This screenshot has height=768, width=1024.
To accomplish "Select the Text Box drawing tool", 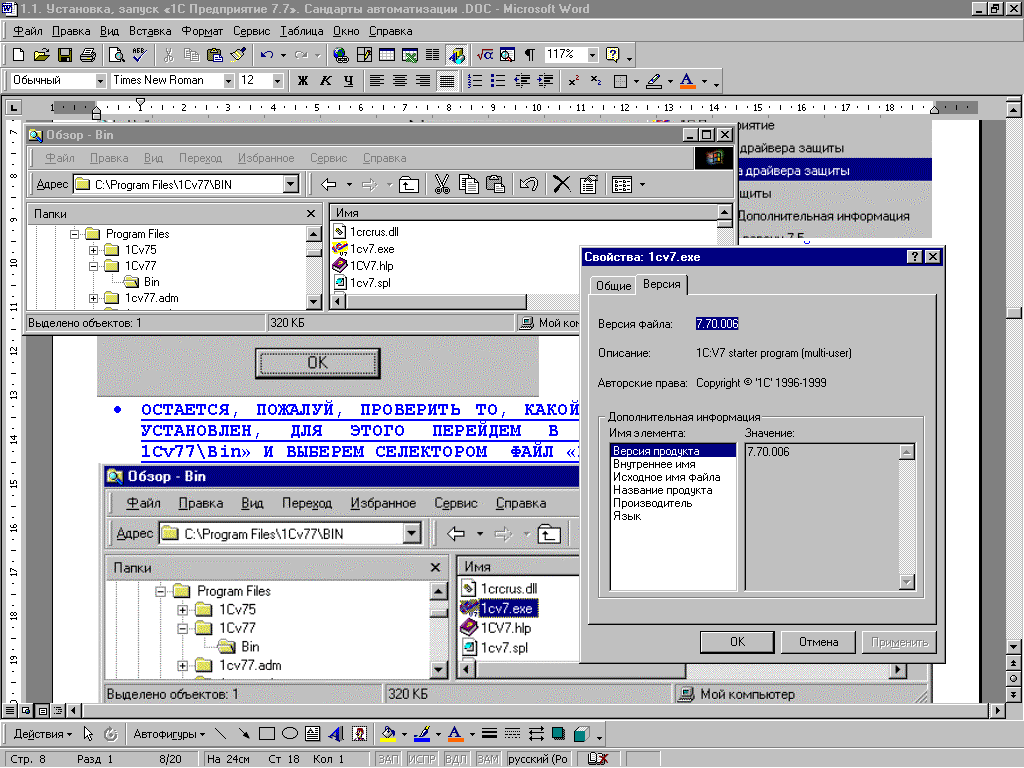I will [312, 734].
